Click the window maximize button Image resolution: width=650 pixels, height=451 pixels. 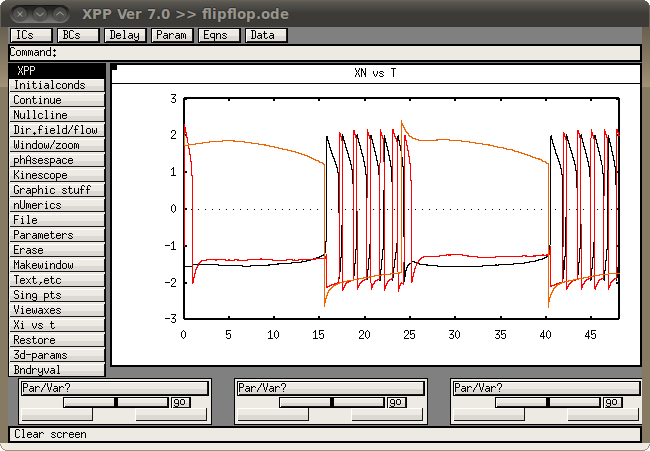pos(60,14)
